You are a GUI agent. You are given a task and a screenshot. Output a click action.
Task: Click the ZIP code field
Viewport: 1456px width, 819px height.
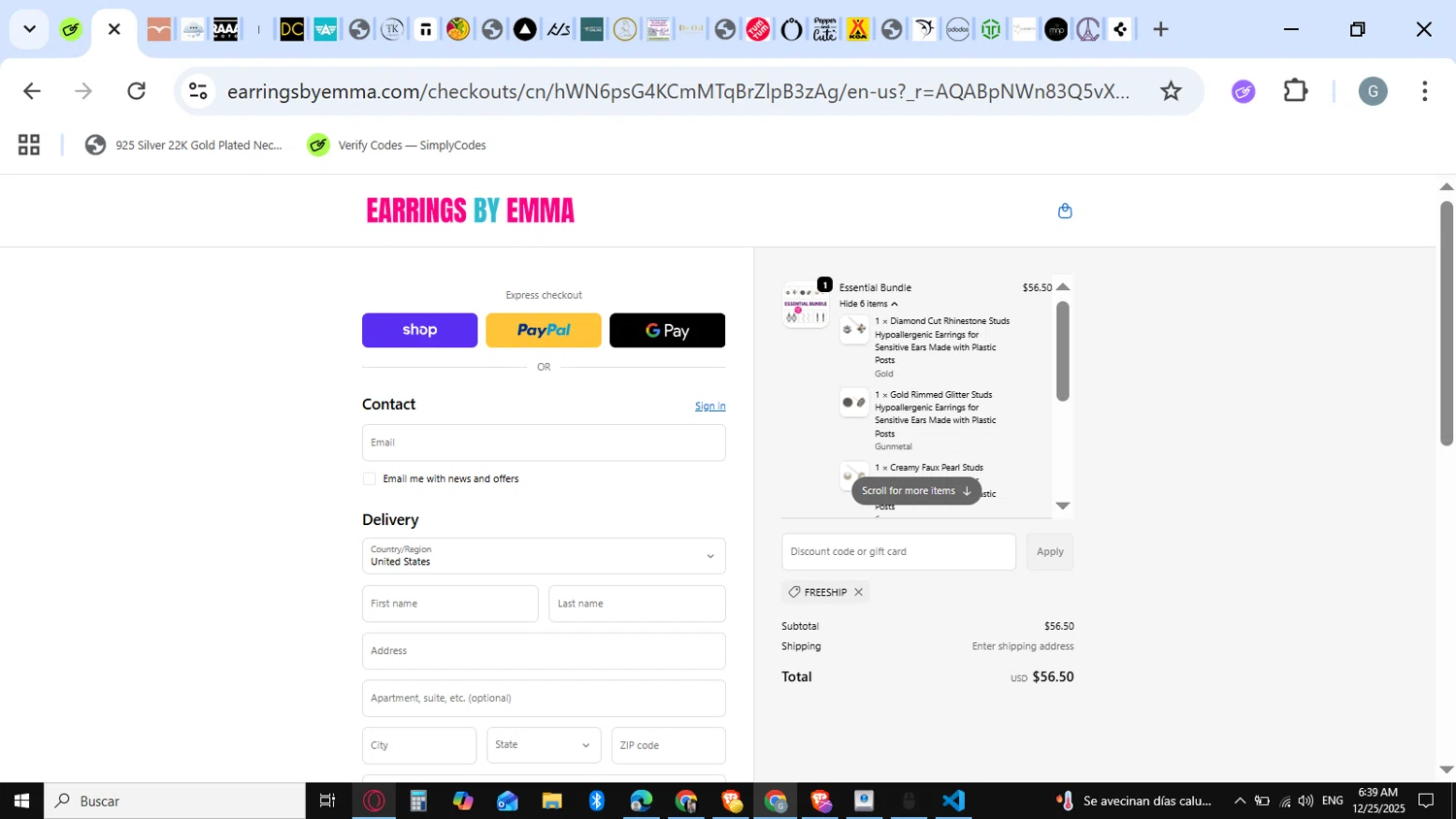click(668, 745)
